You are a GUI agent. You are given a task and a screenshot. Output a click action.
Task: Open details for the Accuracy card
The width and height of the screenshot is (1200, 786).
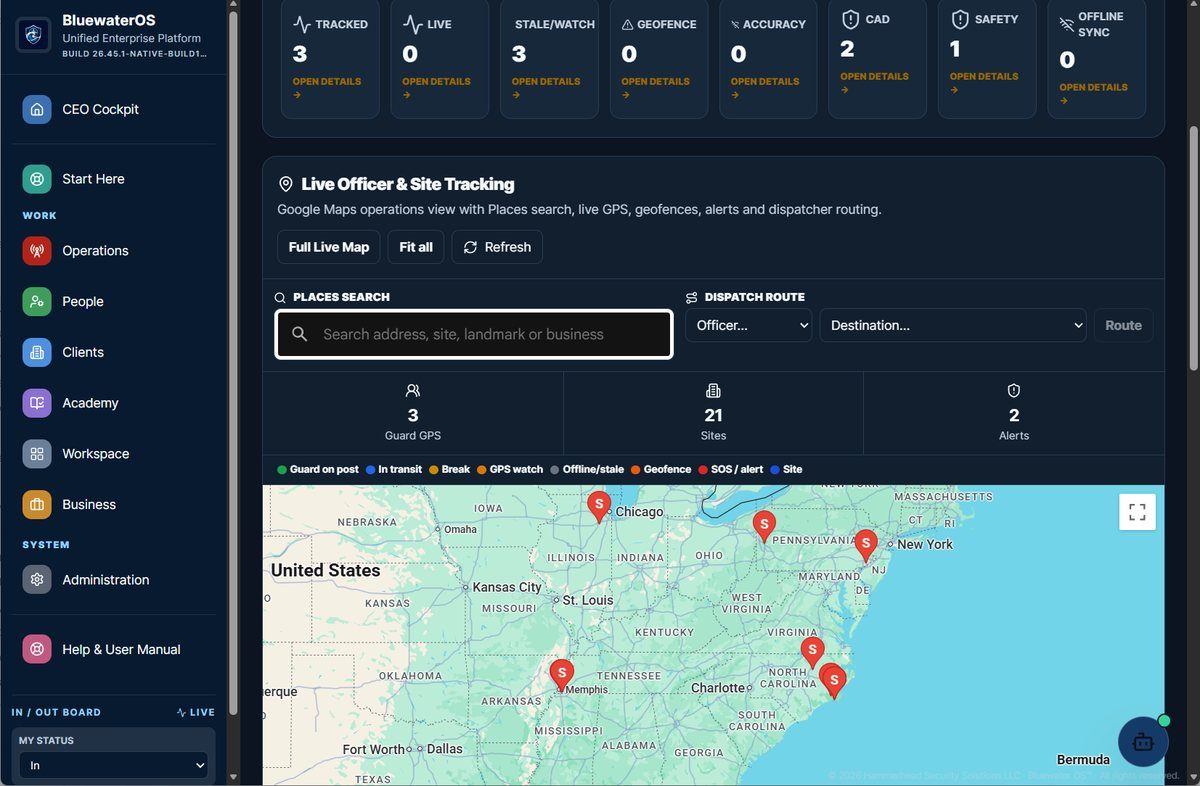[765, 88]
